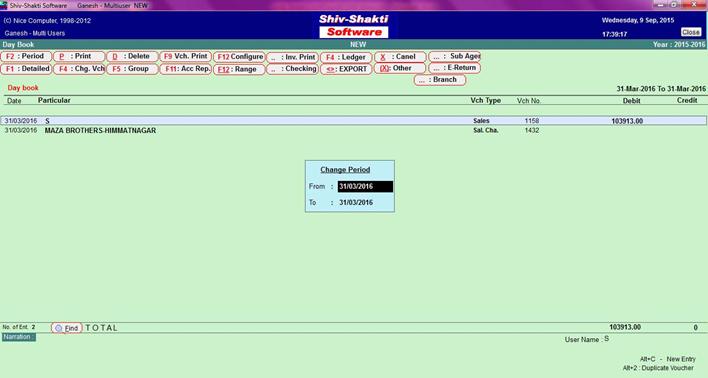Image resolution: width=708 pixels, height=378 pixels.
Task: Click the F5 Group button
Action: tap(132, 69)
